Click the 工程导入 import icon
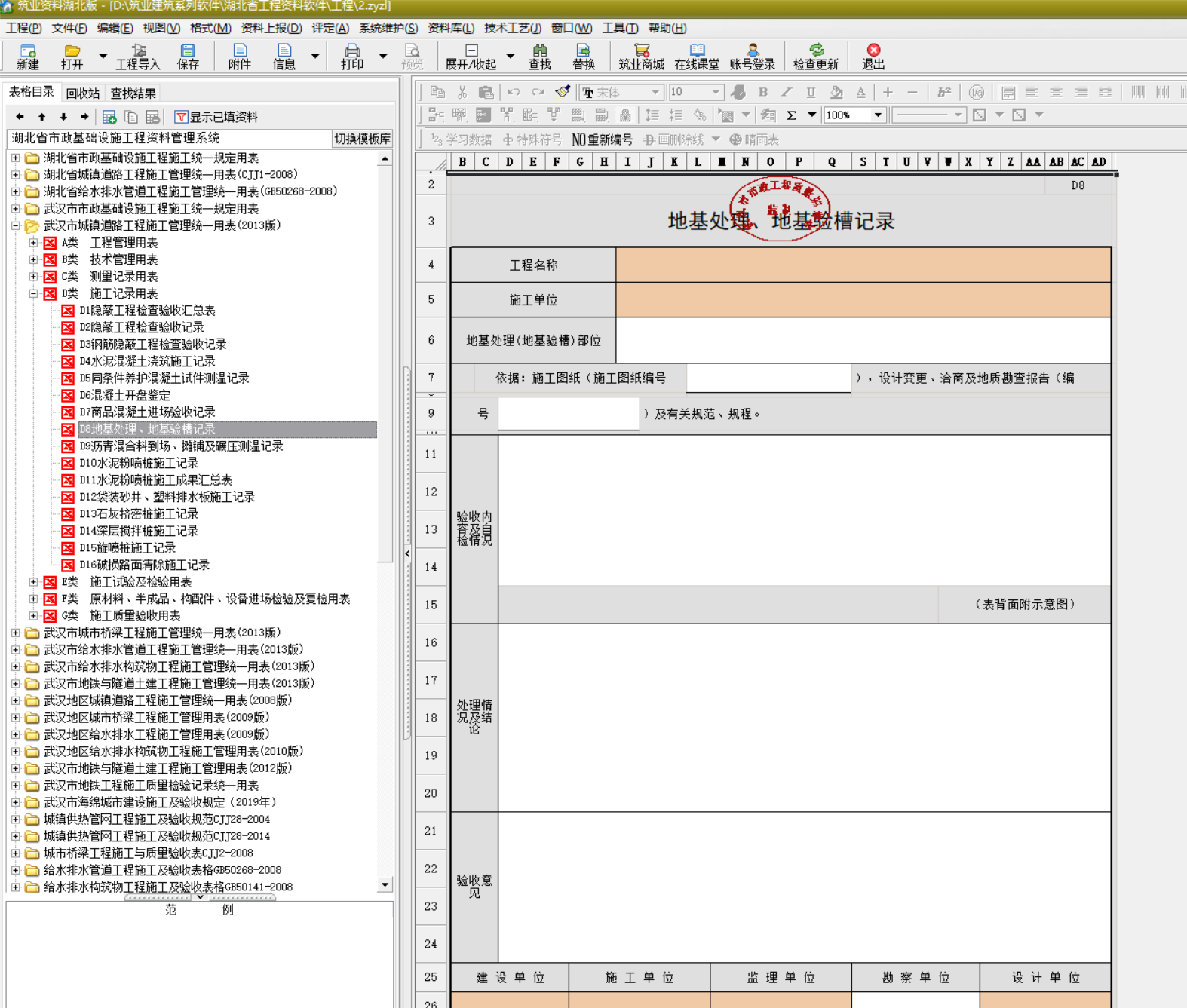1187x1008 pixels. coord(138,57)
